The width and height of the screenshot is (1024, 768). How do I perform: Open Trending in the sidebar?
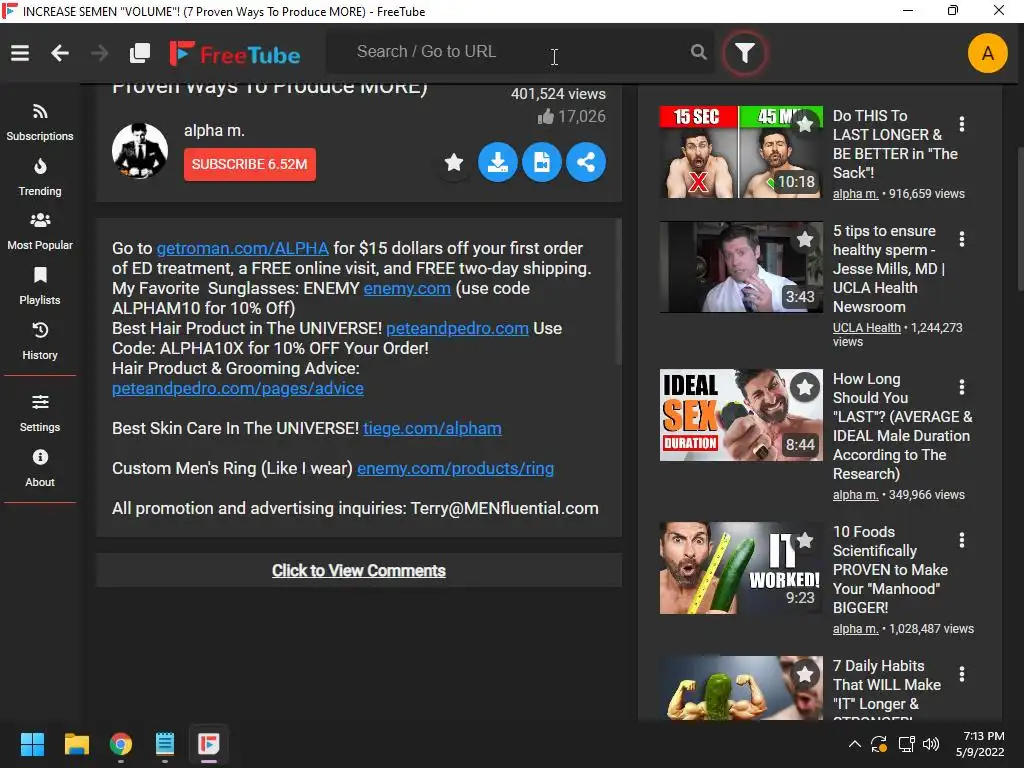(40, 178)
